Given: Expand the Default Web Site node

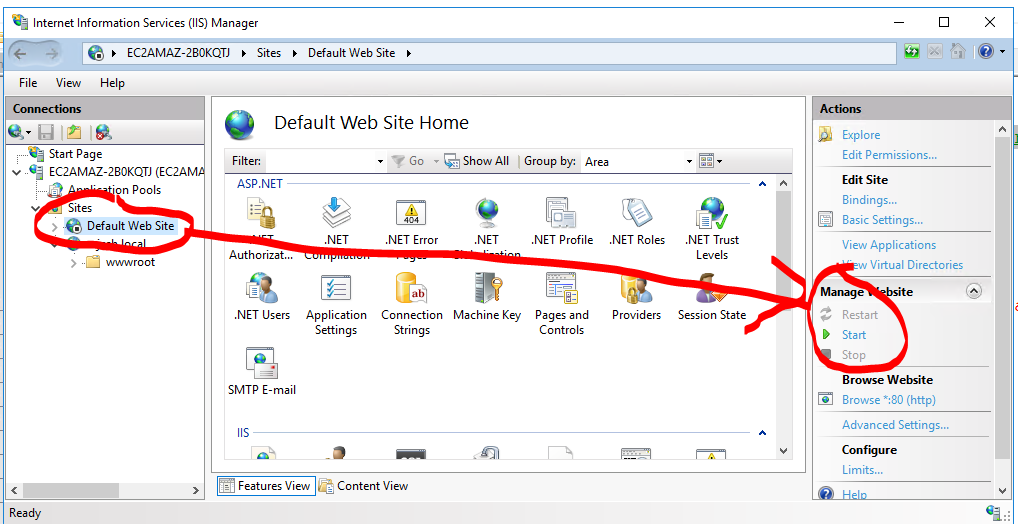Looking at the screenshot, I should point(55,227).
